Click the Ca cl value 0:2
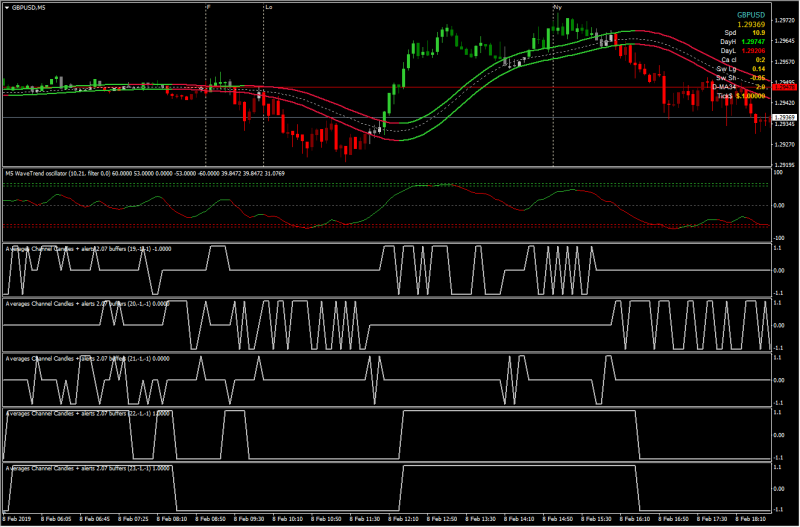This screenshot has width=800, height=527. (760, 60)
